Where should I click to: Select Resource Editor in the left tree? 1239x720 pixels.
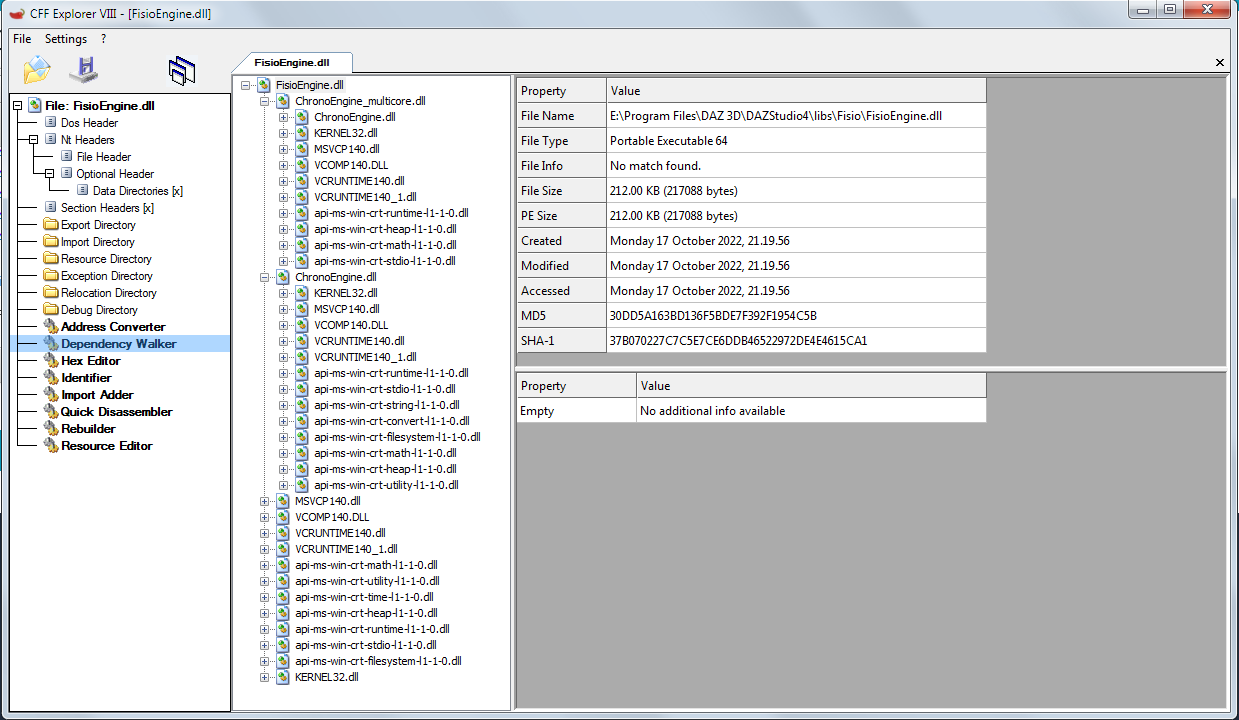(106, 446)
